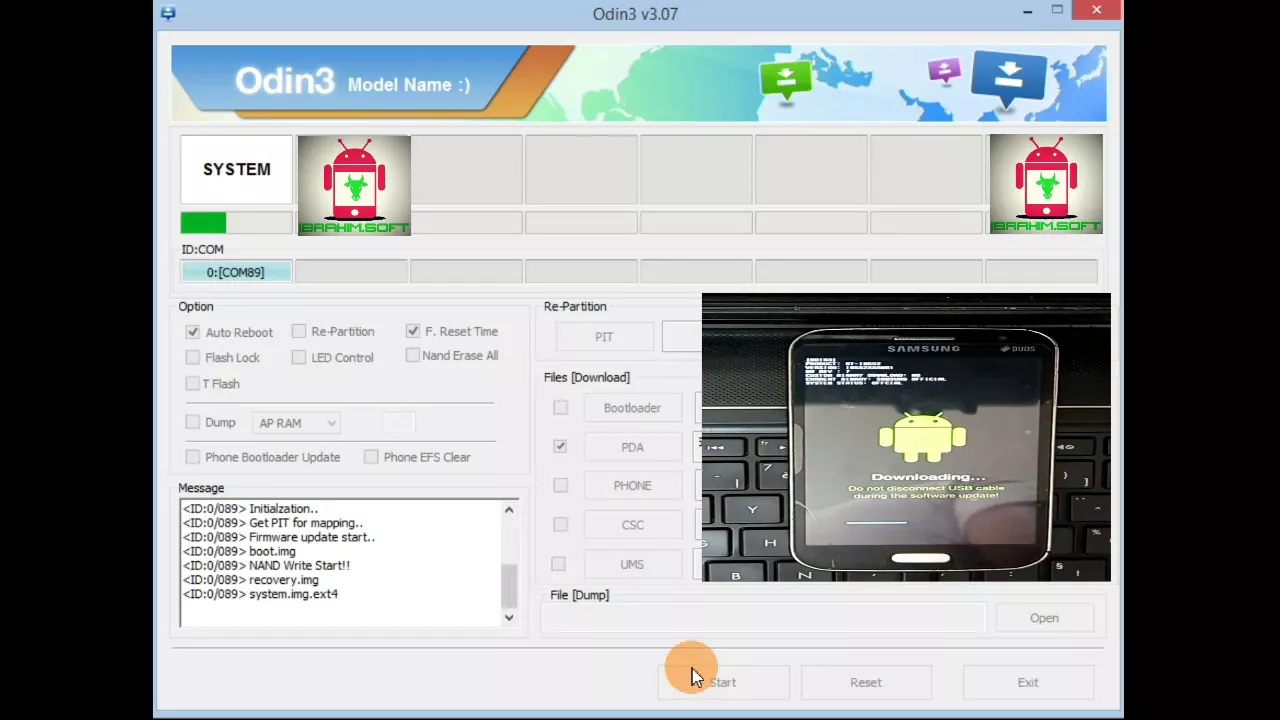Viewport: 1280px width, 720px height.
Task: Click the Exit button
Action: click(x=1028, y=682)
